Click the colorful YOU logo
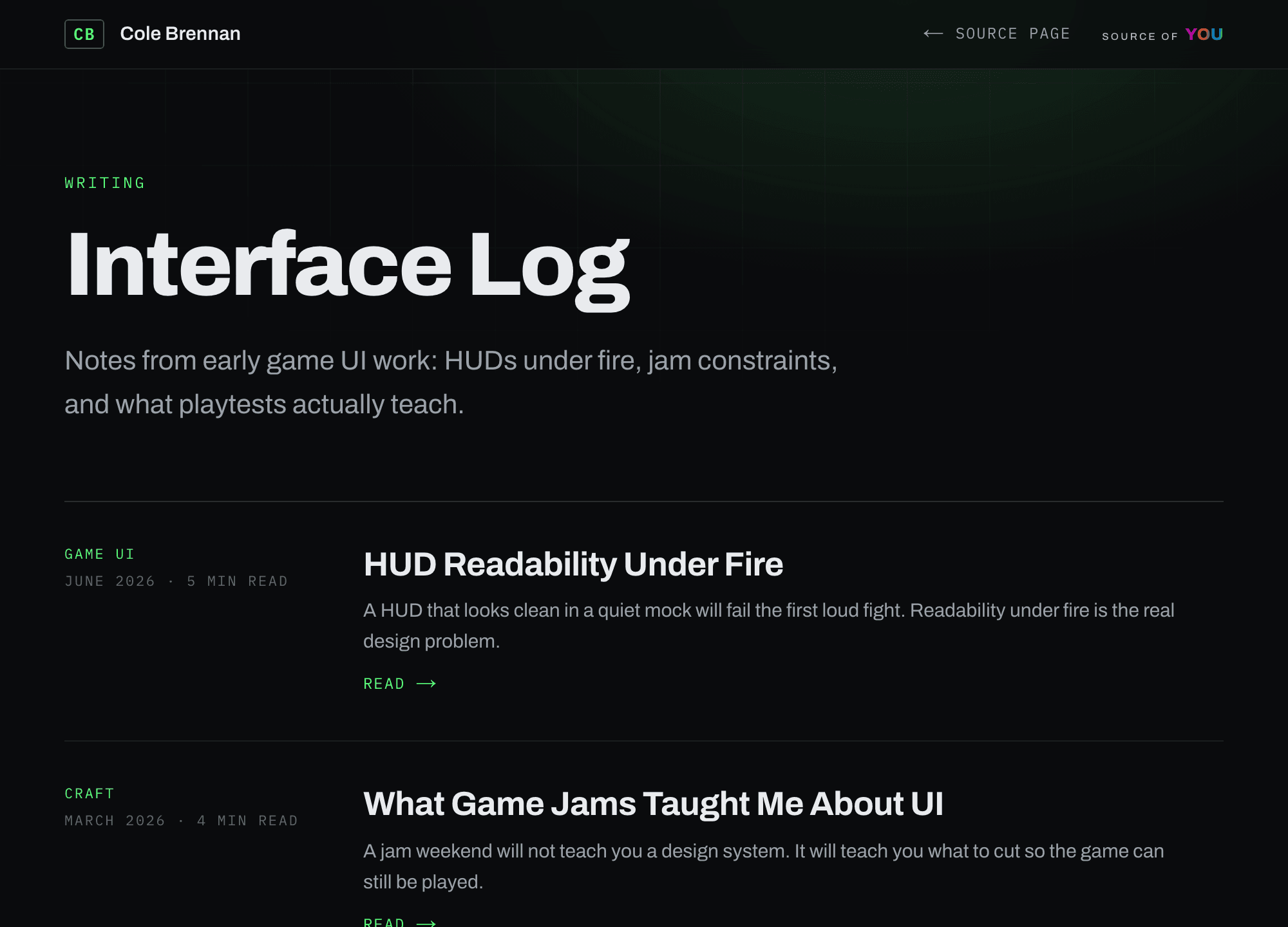Viewport: 1288px width, 927px height. 1204,34
